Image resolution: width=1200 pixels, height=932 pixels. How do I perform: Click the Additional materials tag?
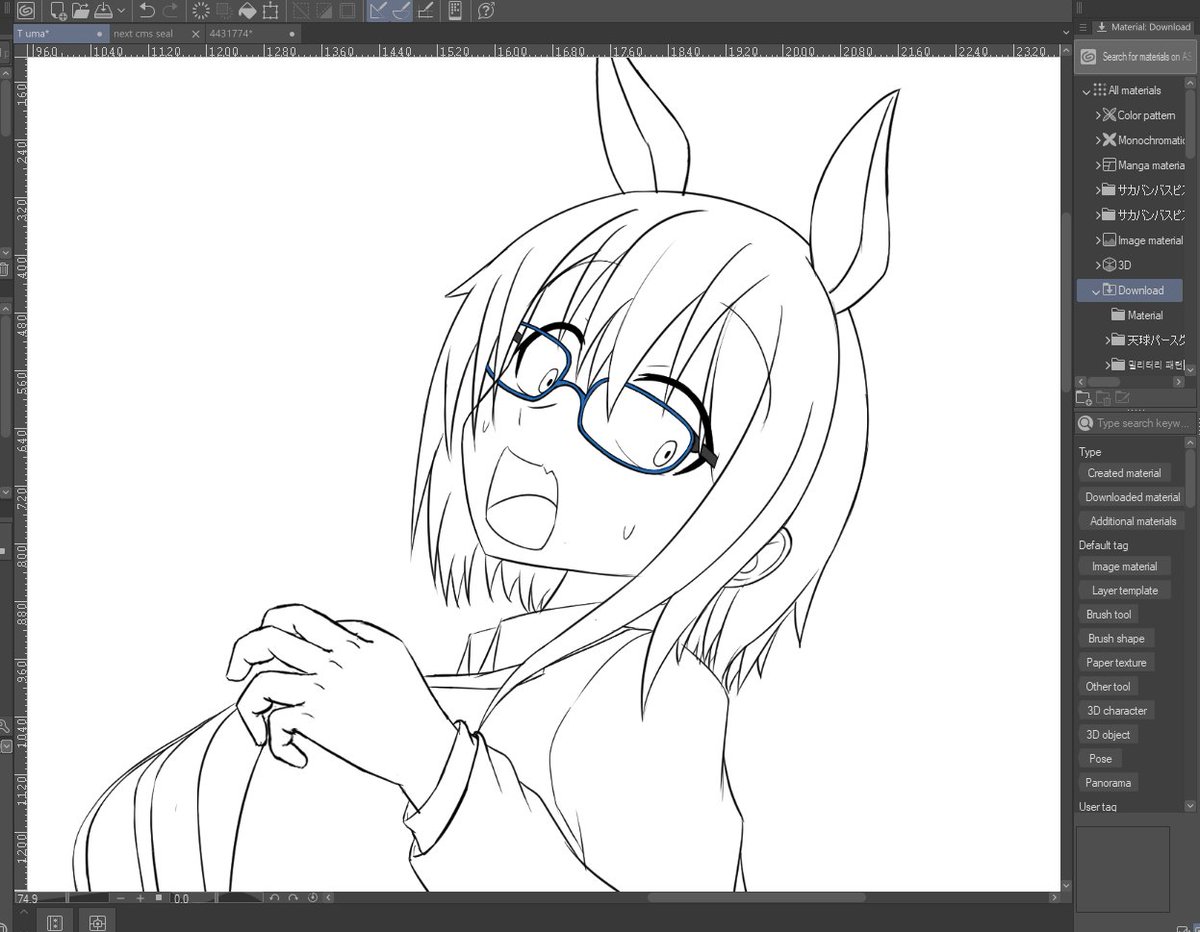[1132, 521]
